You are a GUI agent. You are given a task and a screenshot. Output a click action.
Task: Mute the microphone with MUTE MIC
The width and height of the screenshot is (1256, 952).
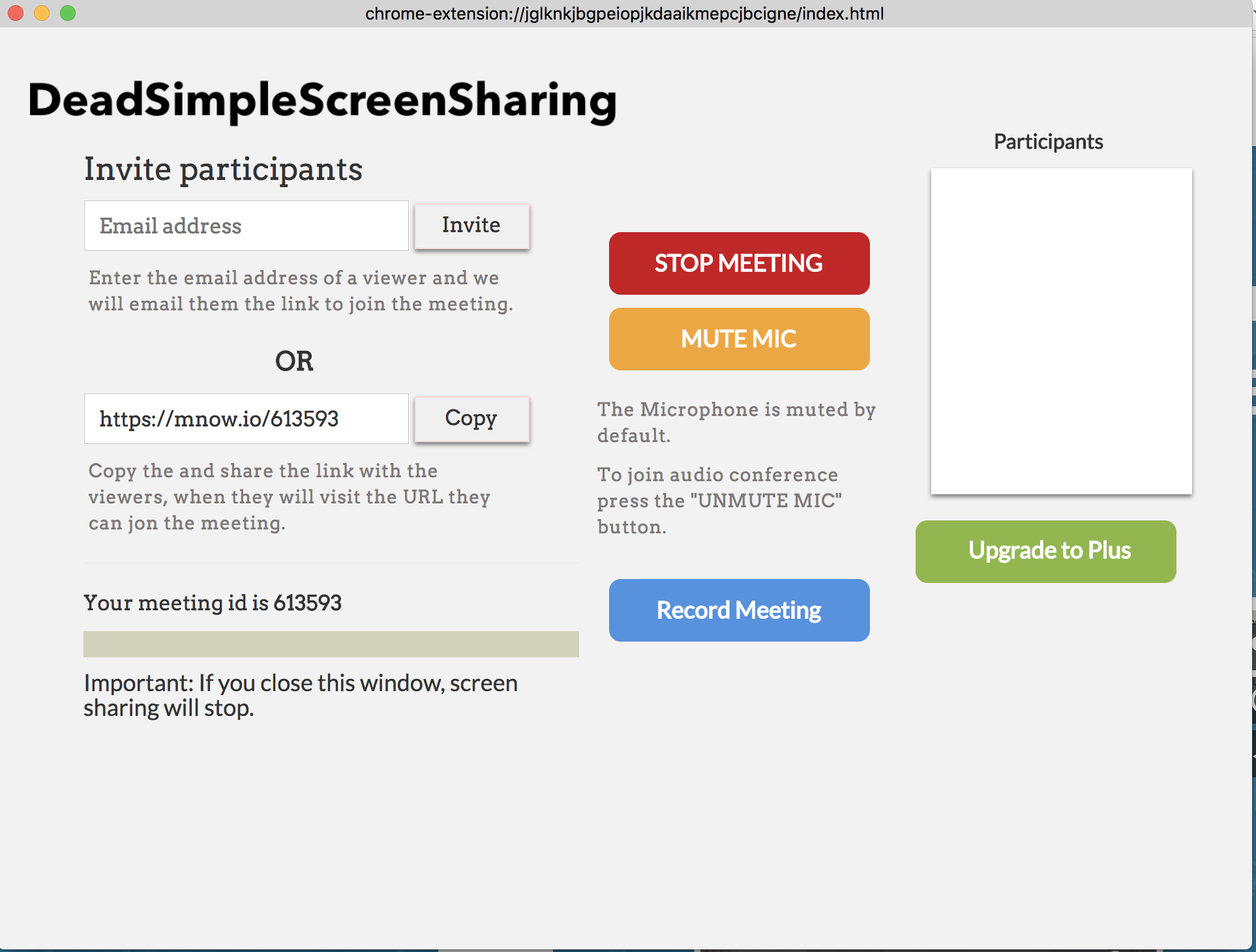739,339
